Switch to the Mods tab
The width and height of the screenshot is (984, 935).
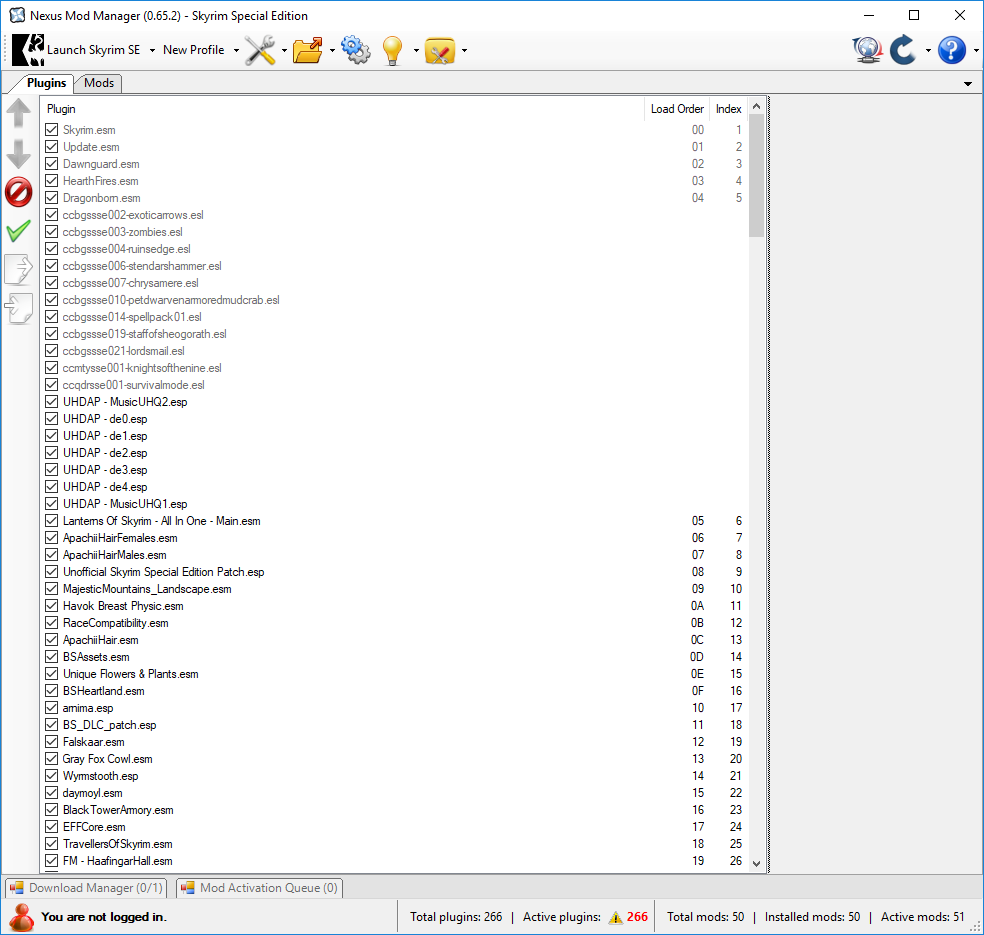coord(99,83)
